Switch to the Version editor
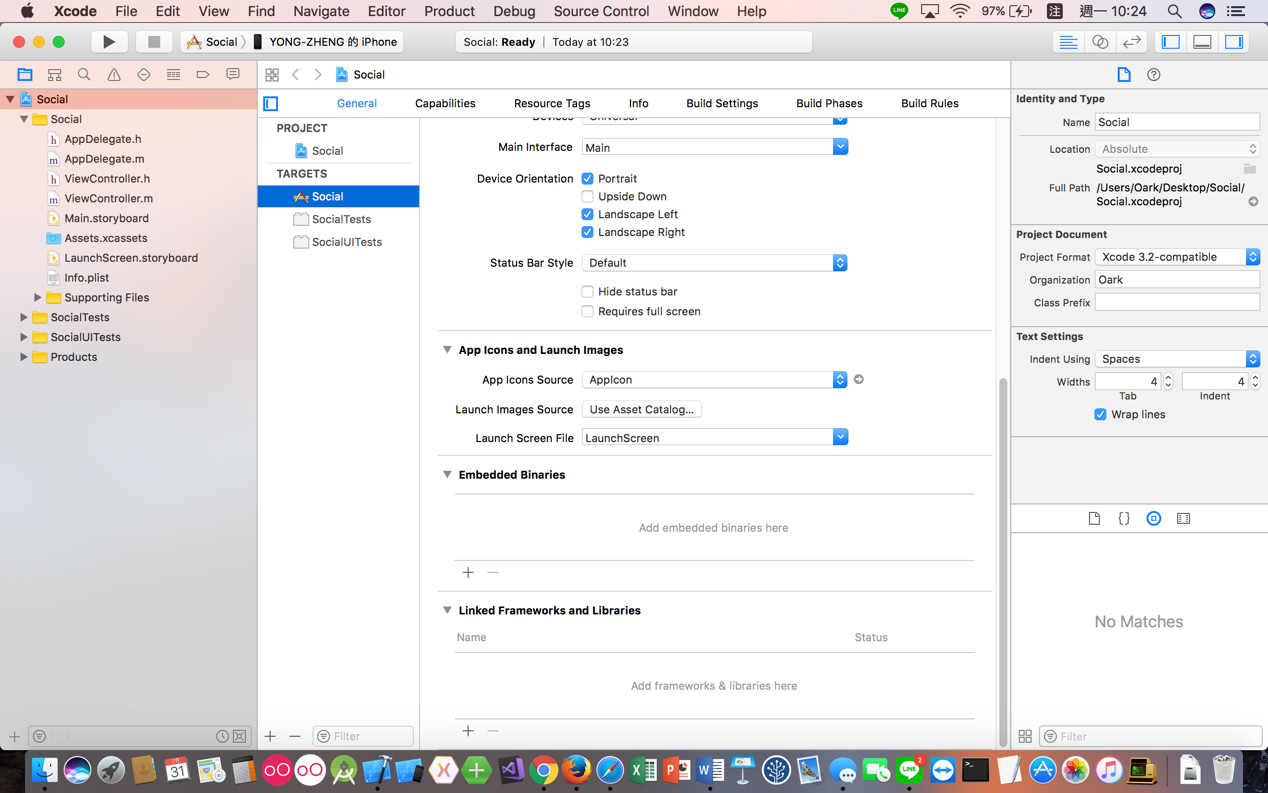 coord(1132,42)
